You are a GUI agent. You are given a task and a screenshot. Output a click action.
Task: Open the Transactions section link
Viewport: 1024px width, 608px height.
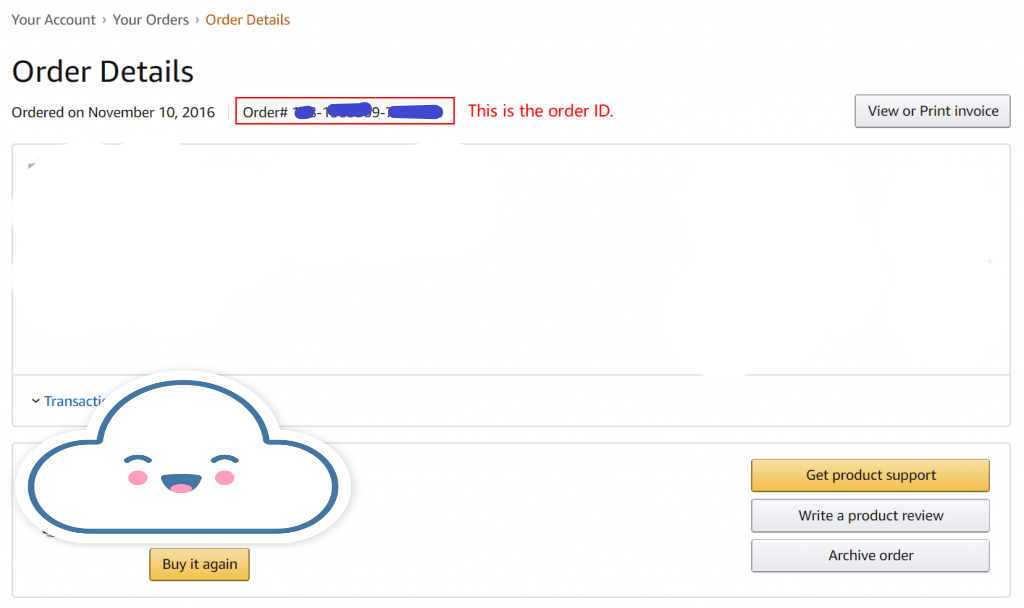(75, 401)
